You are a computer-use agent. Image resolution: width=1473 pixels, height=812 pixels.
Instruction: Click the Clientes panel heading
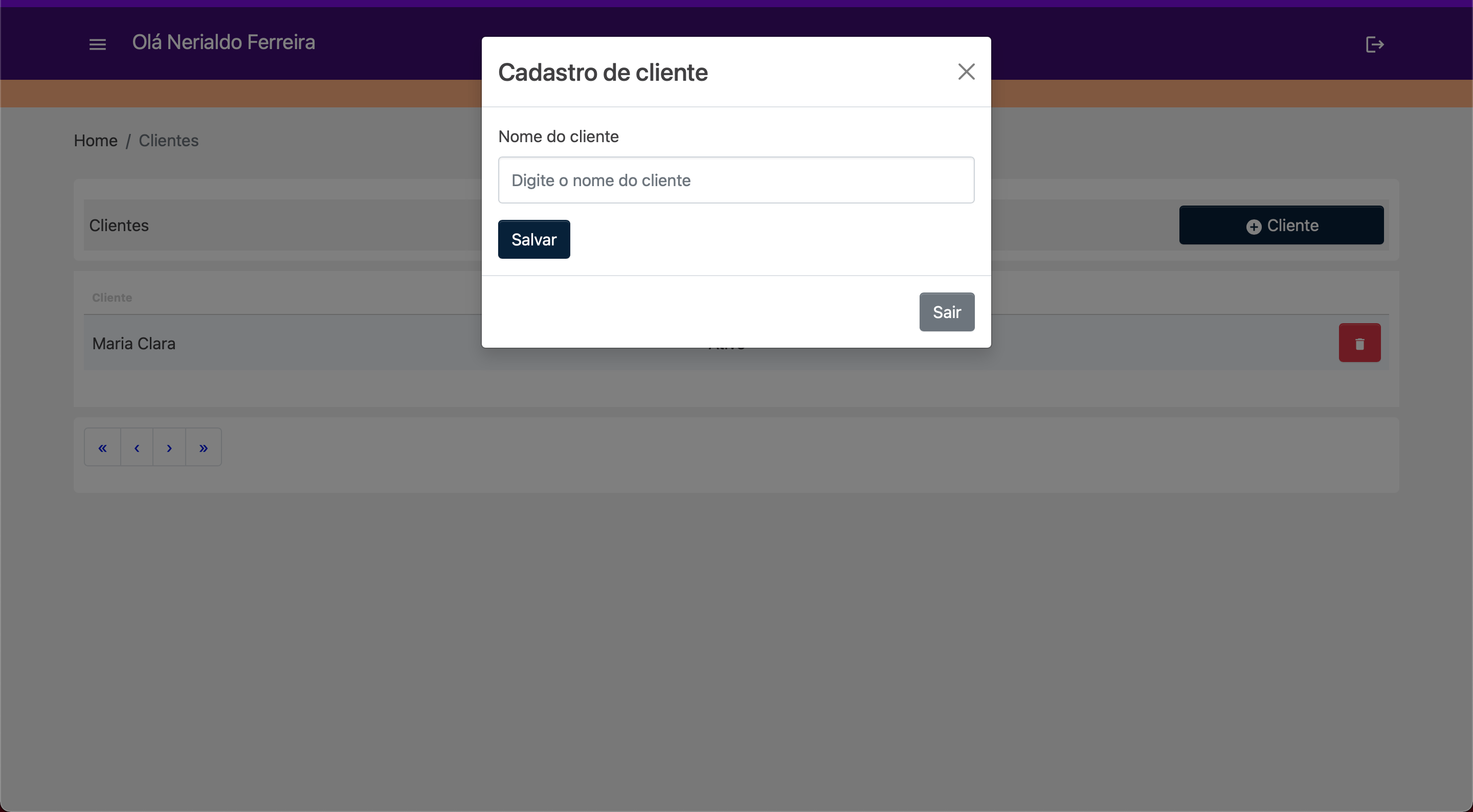[x=119, y=225]
